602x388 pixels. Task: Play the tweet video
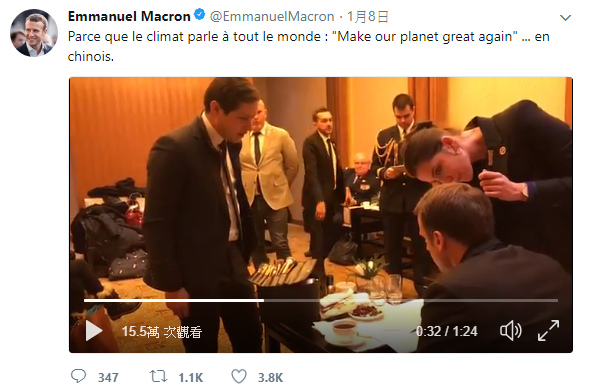pyautogui.click(x=94, y=331)
